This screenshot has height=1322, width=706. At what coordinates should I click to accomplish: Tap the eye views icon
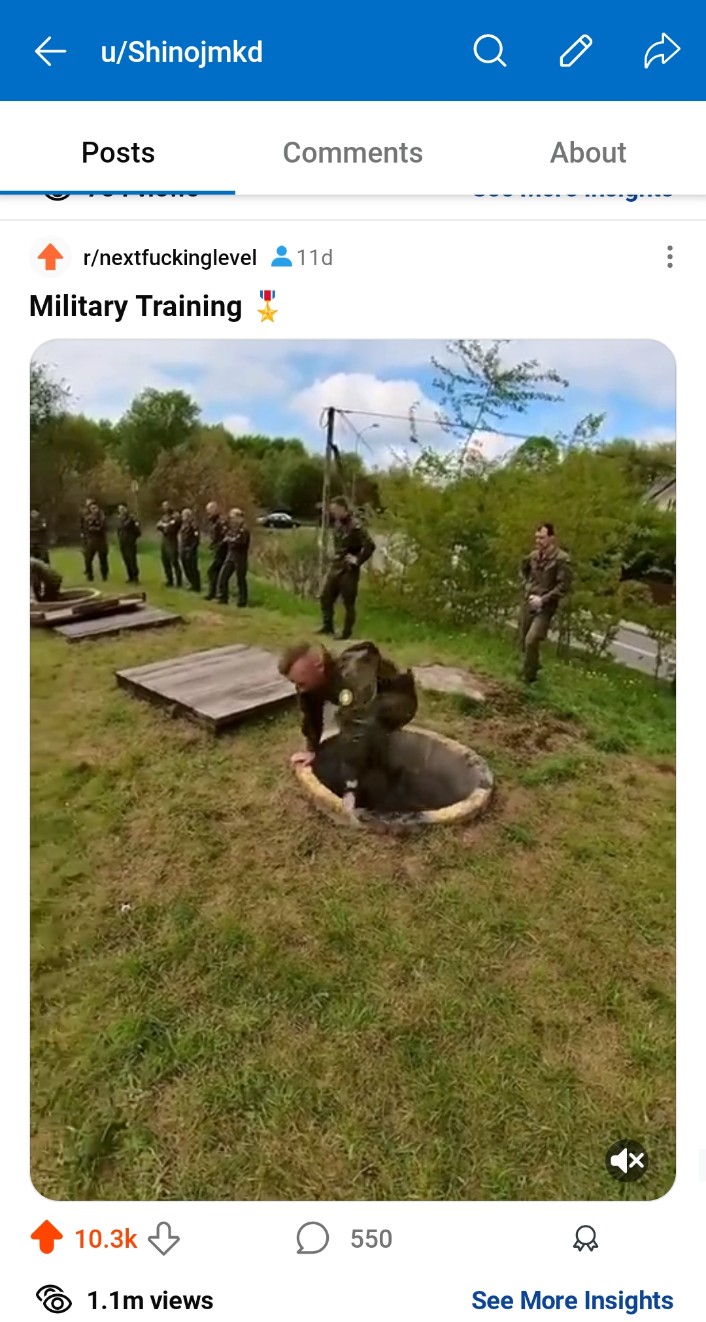pyautogui.click(x=54, y=1300)
